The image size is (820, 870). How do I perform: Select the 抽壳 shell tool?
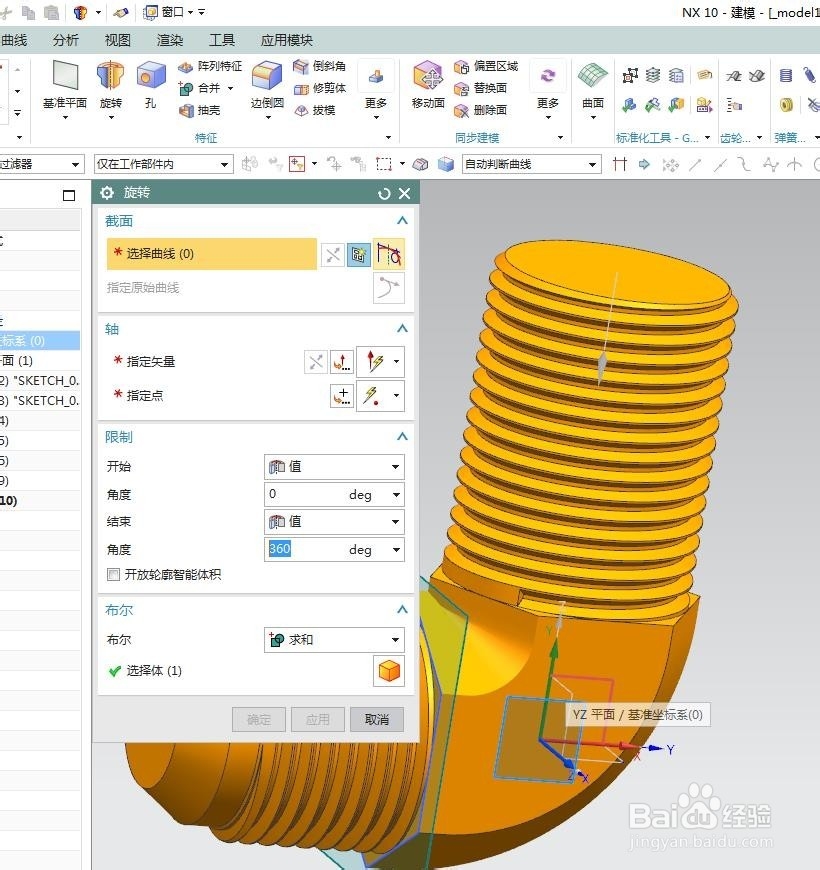(200, 110)
